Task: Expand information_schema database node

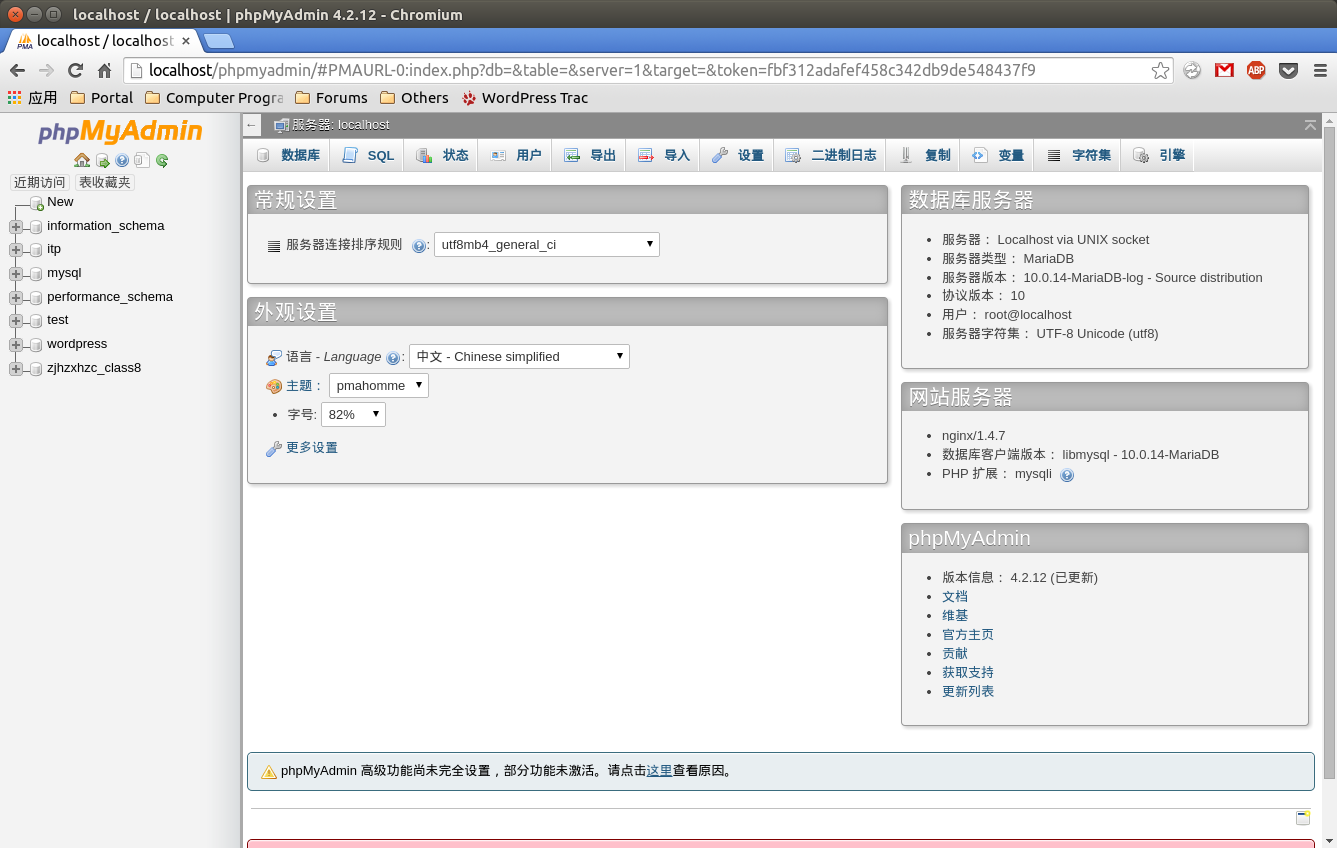Action: pos(15,227)
